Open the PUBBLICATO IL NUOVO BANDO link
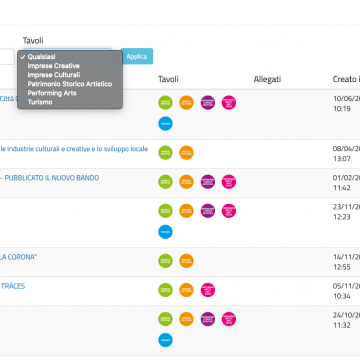The width and height of the screenshot is (360, 360). [x=49, y=178]
